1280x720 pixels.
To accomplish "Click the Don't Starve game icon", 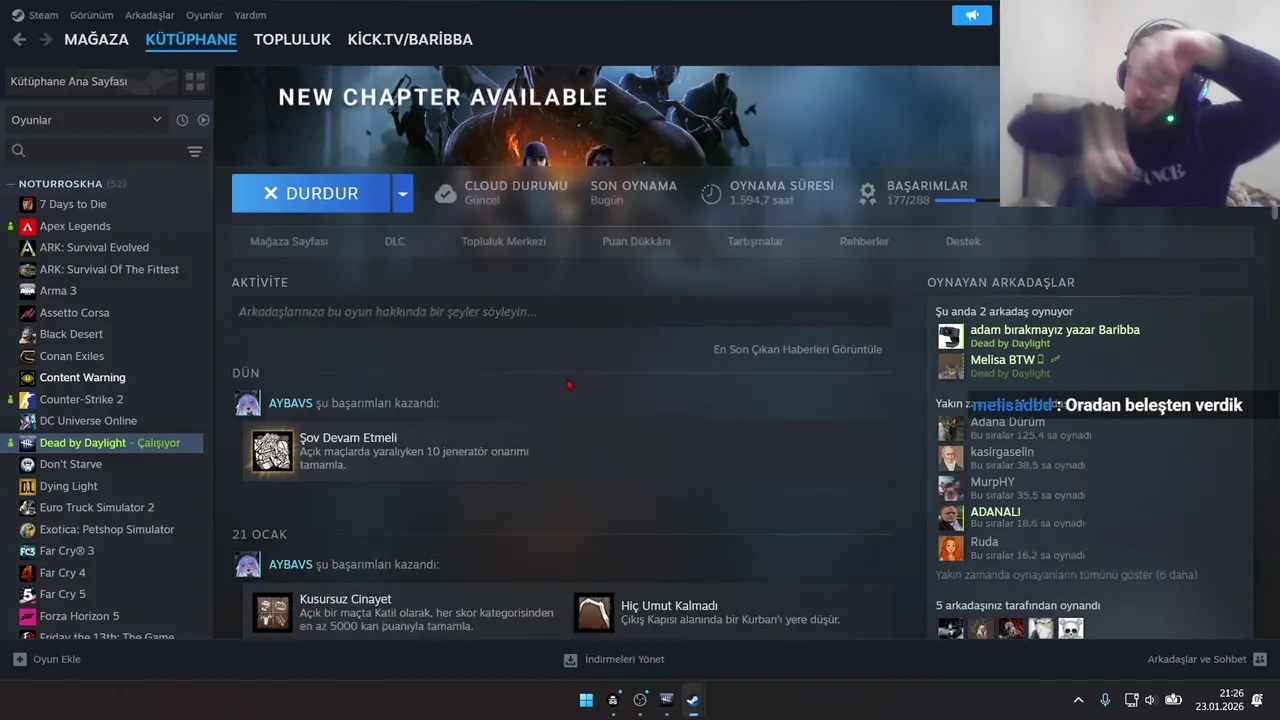I will 28,464.
